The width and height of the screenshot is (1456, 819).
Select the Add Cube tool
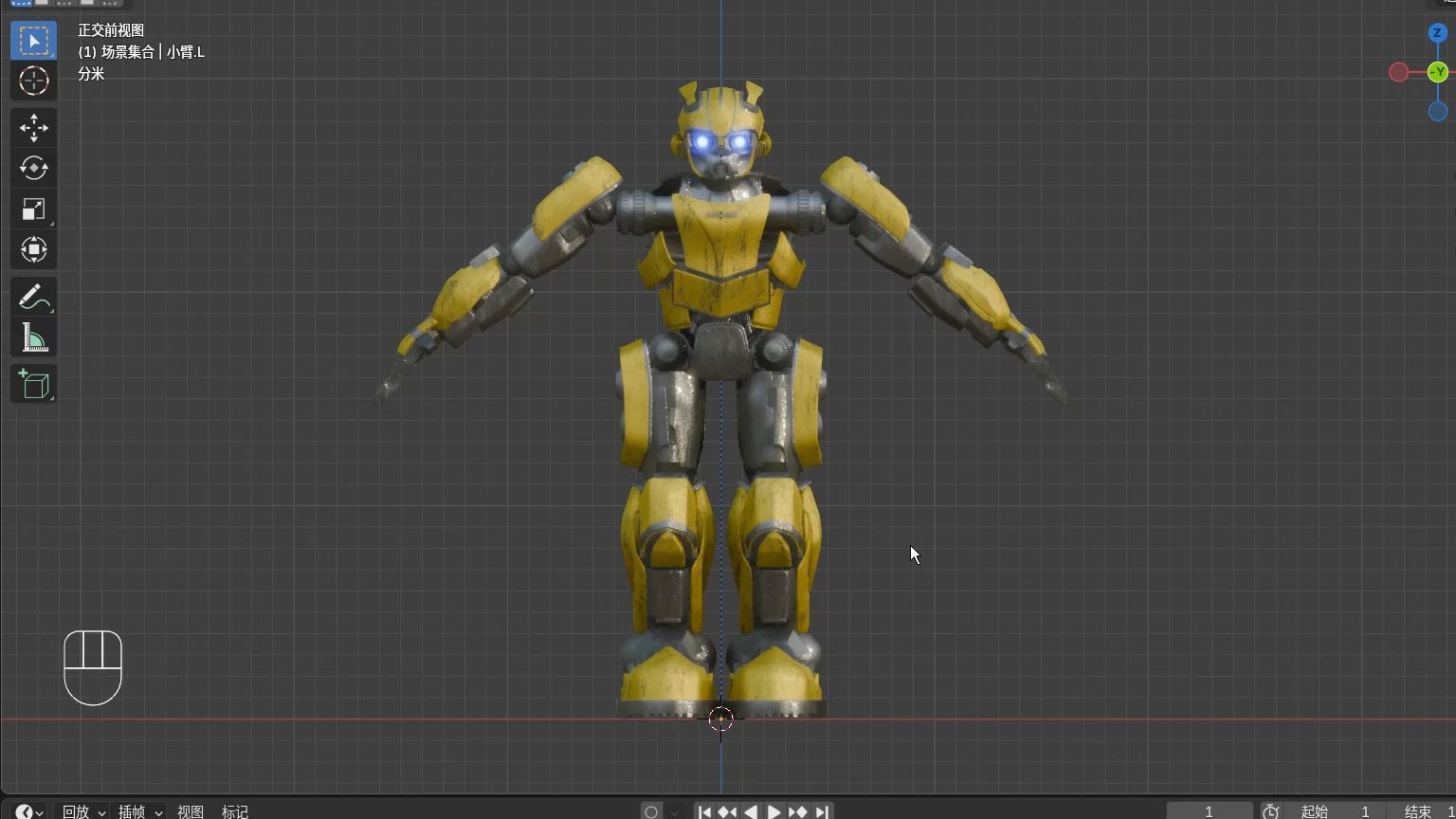point(33,384)
